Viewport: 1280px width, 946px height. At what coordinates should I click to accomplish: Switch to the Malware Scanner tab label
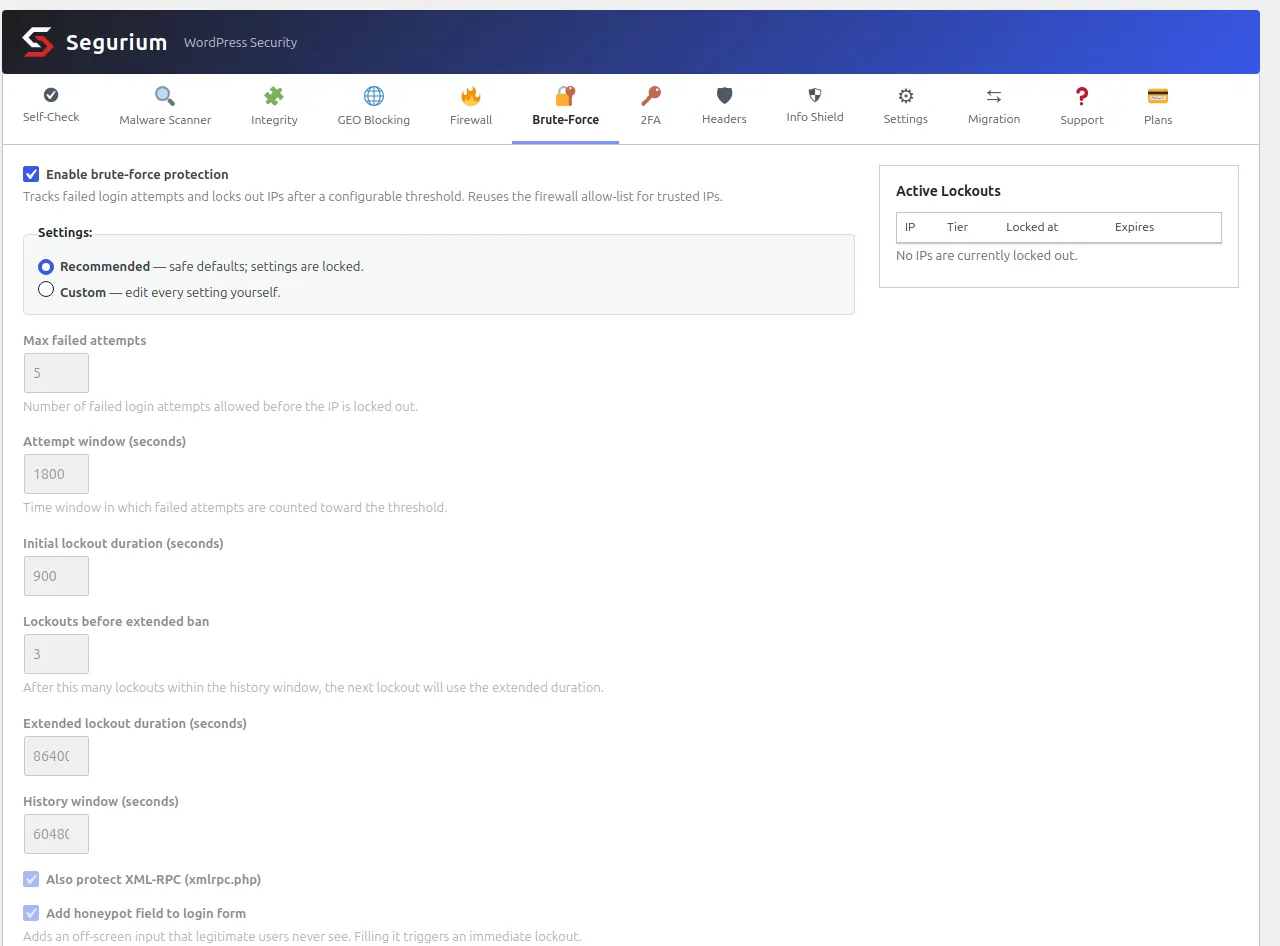(165, 120)
